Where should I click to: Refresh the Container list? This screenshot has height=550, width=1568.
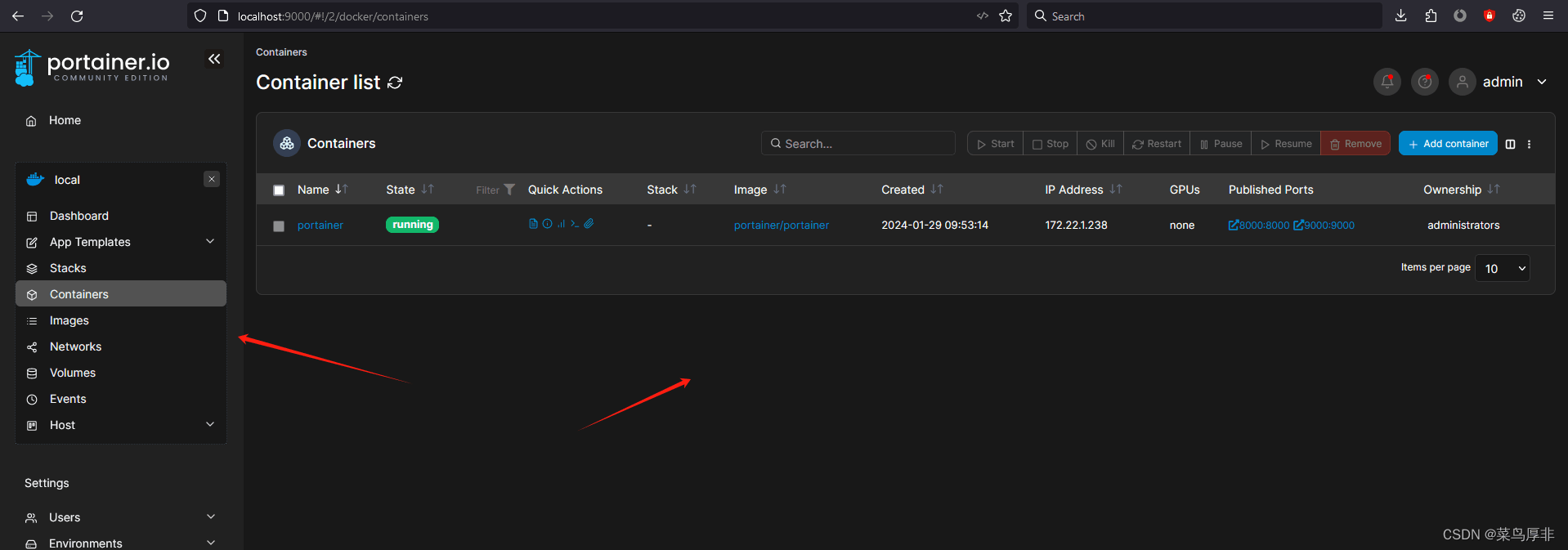[x=395, y=83]
